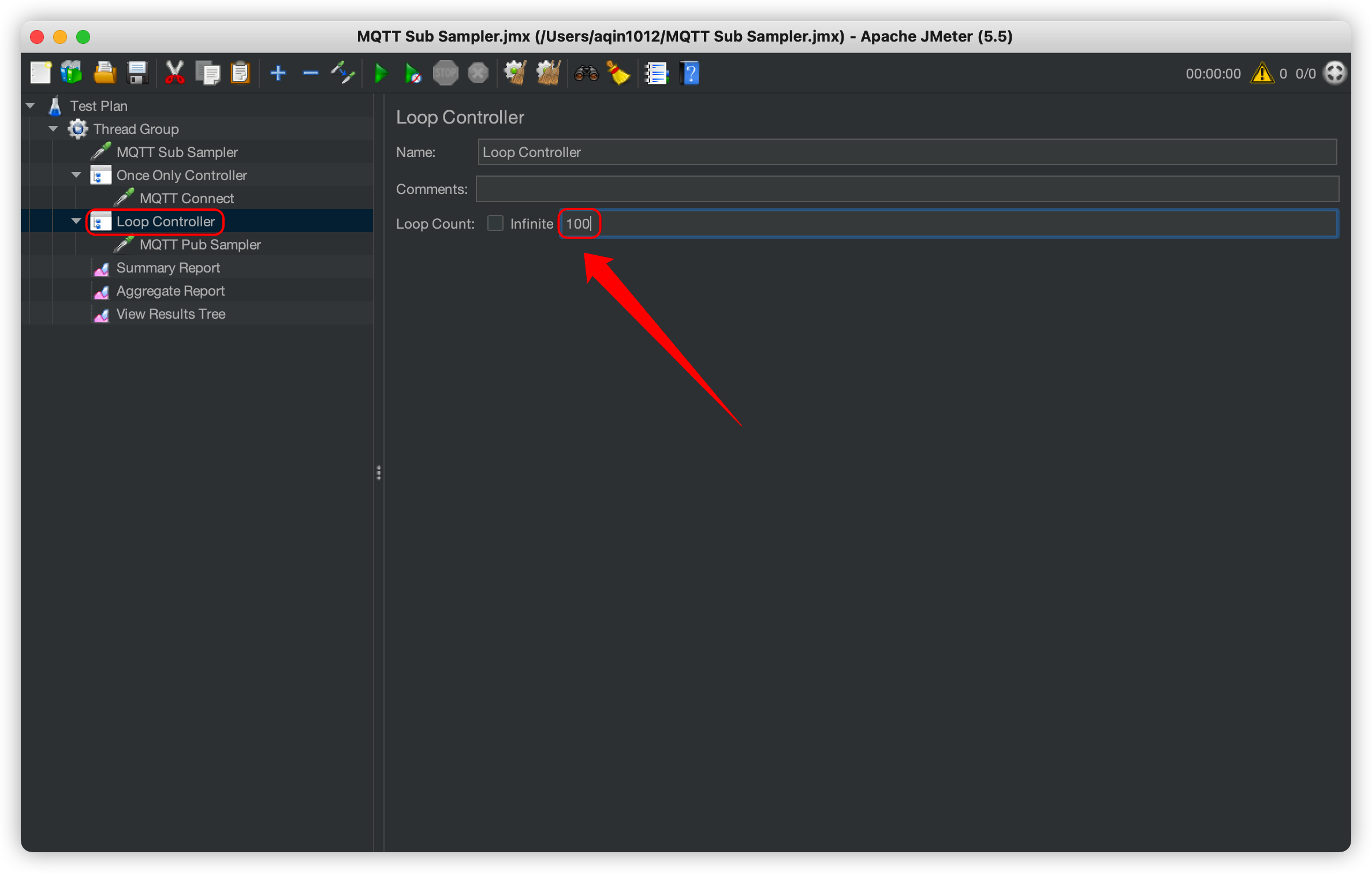Collapse the Thread Group tree node
The width and height of the screenshot is (1372, 873).
[53, 128]
